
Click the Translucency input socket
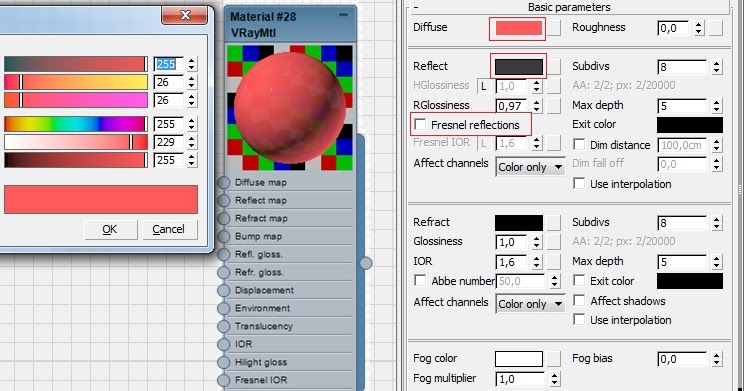[x=223, y=326]
